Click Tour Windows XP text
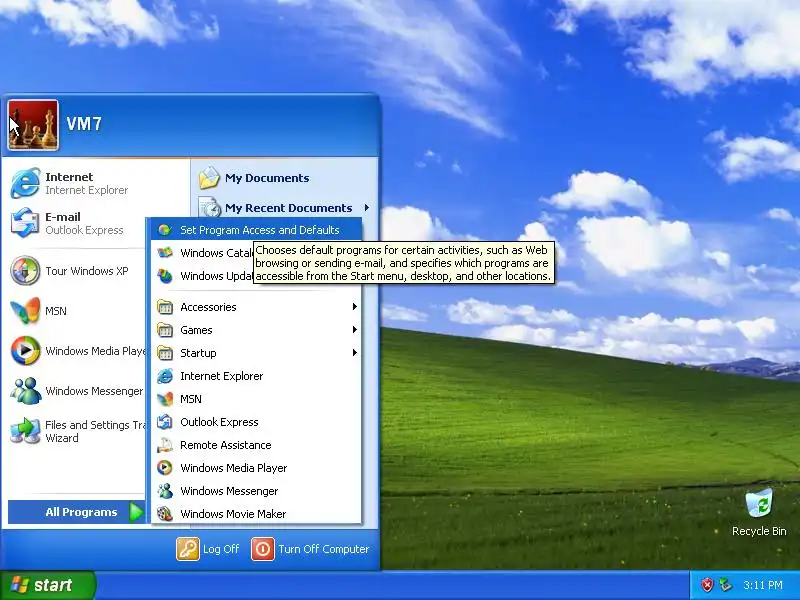This screenshot has width=800, height=600. click(x=87, y=271)
